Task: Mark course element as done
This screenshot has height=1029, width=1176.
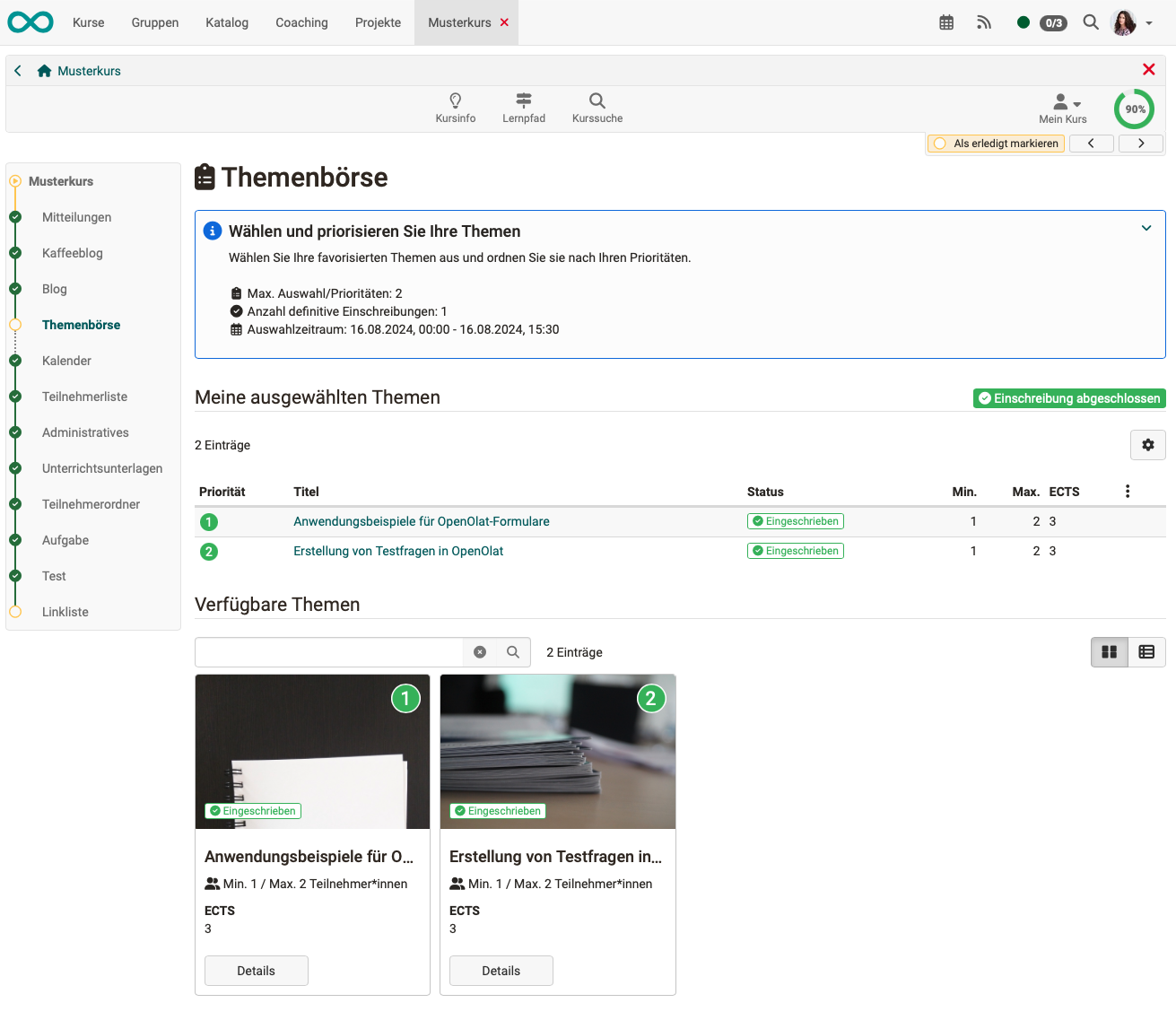Action: 996,144
